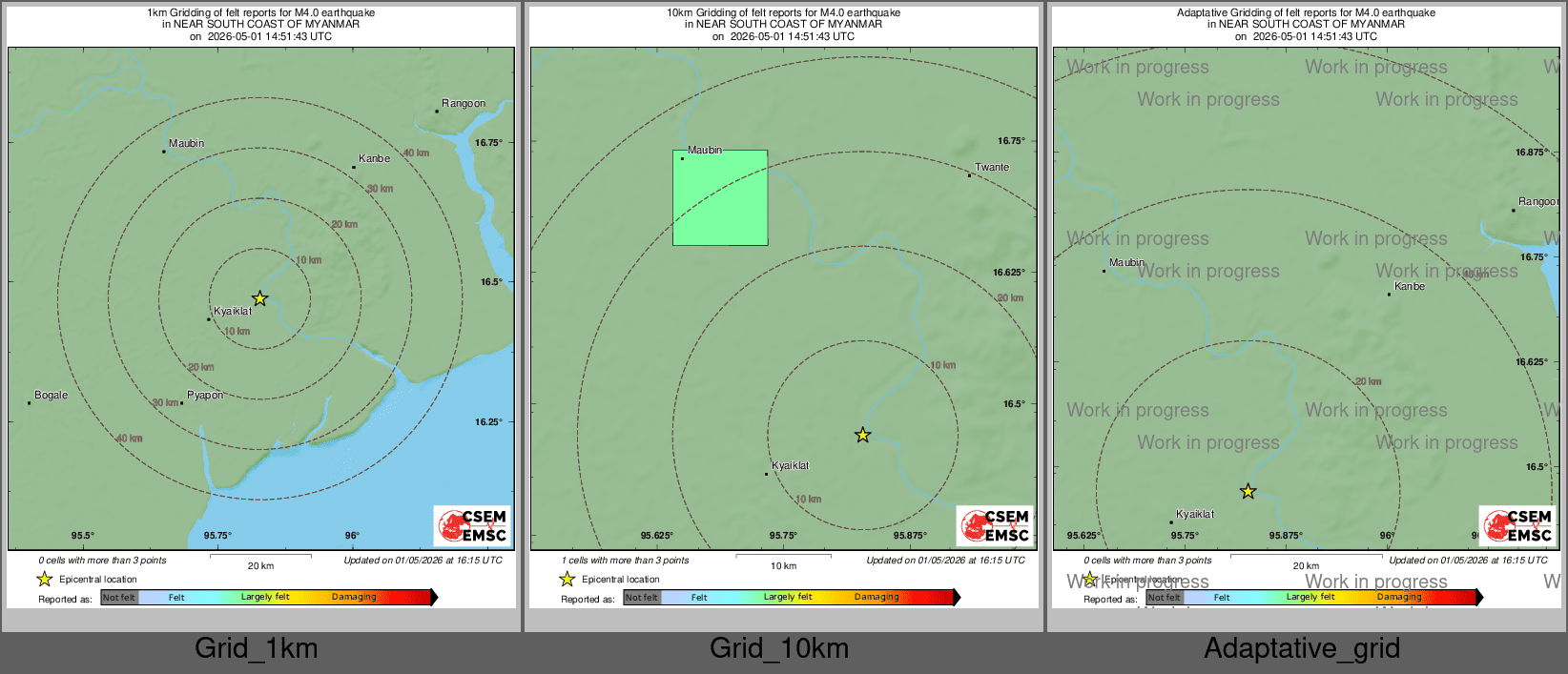
Task: Click 'Updated on 01/05/2026' text under the 1km map
Action: click(423, 561)
